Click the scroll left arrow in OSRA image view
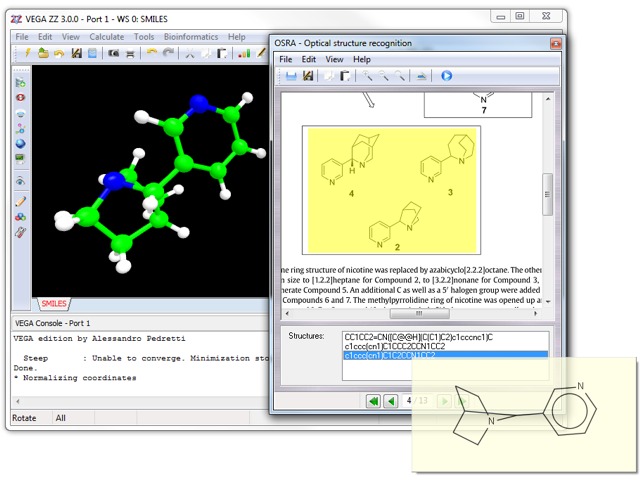The image size is (640, 480). (287, 313)
